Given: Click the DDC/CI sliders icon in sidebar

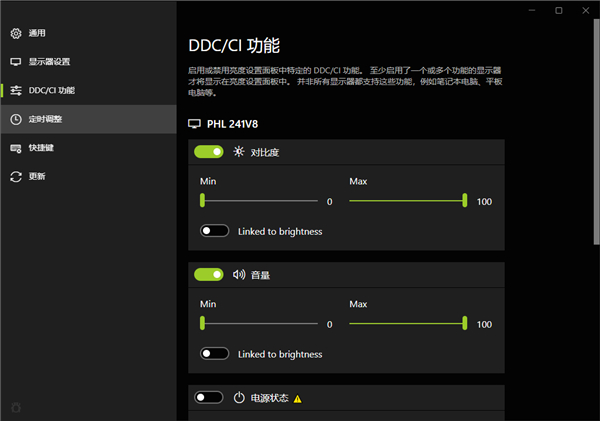Looking at the screenshot, I should pos(16,91).
